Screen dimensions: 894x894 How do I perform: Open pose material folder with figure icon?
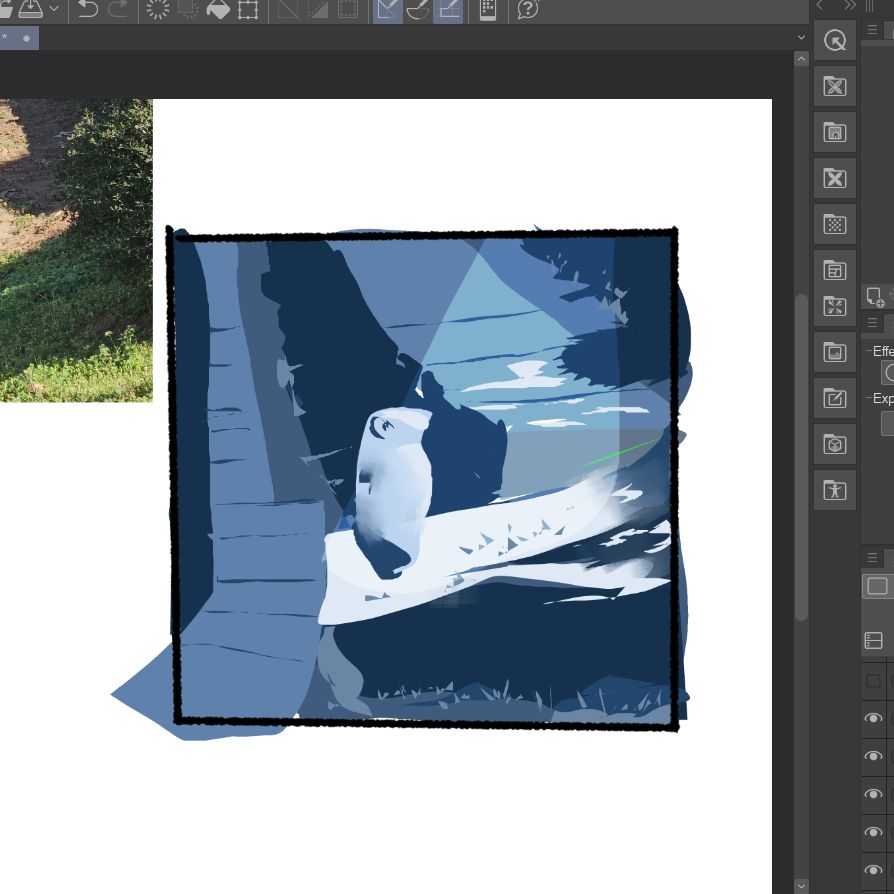(x=835, y=490)
